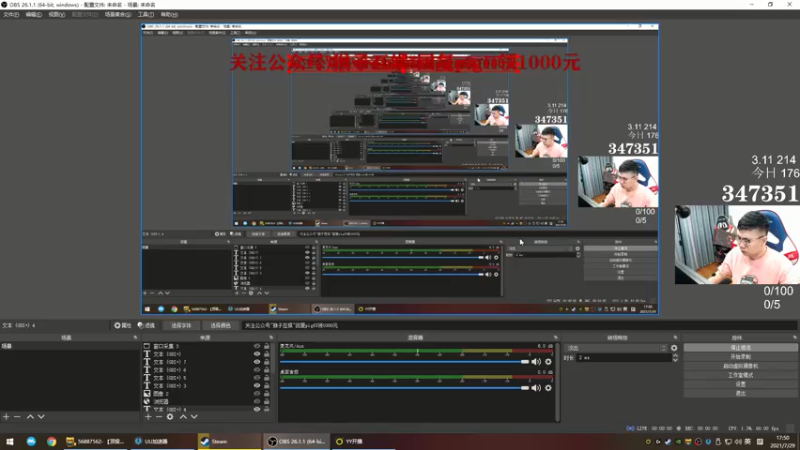
Task: Open the 文件(F) menu
Action: click(x=11, y=14)
